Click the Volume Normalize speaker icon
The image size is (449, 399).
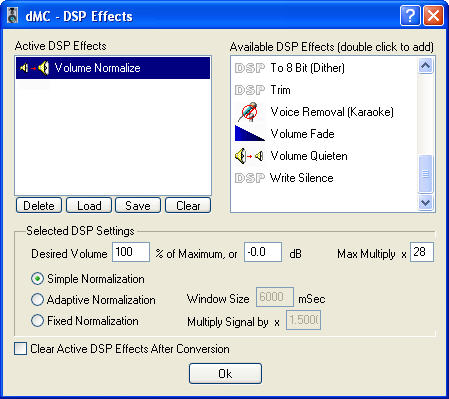coord(34,68)
